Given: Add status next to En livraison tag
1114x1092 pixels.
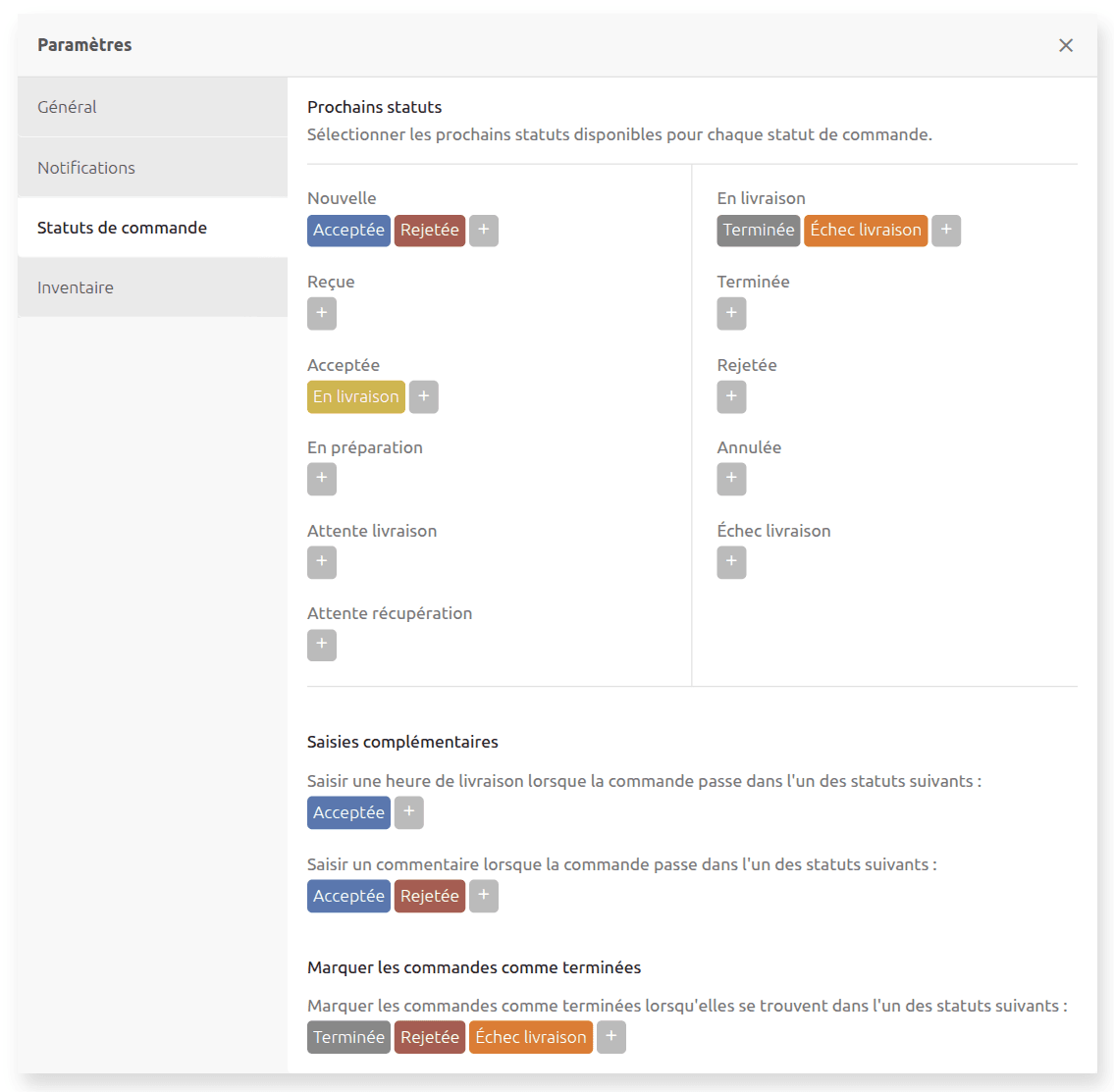Looking at the screenshot, I should [423, 396].
